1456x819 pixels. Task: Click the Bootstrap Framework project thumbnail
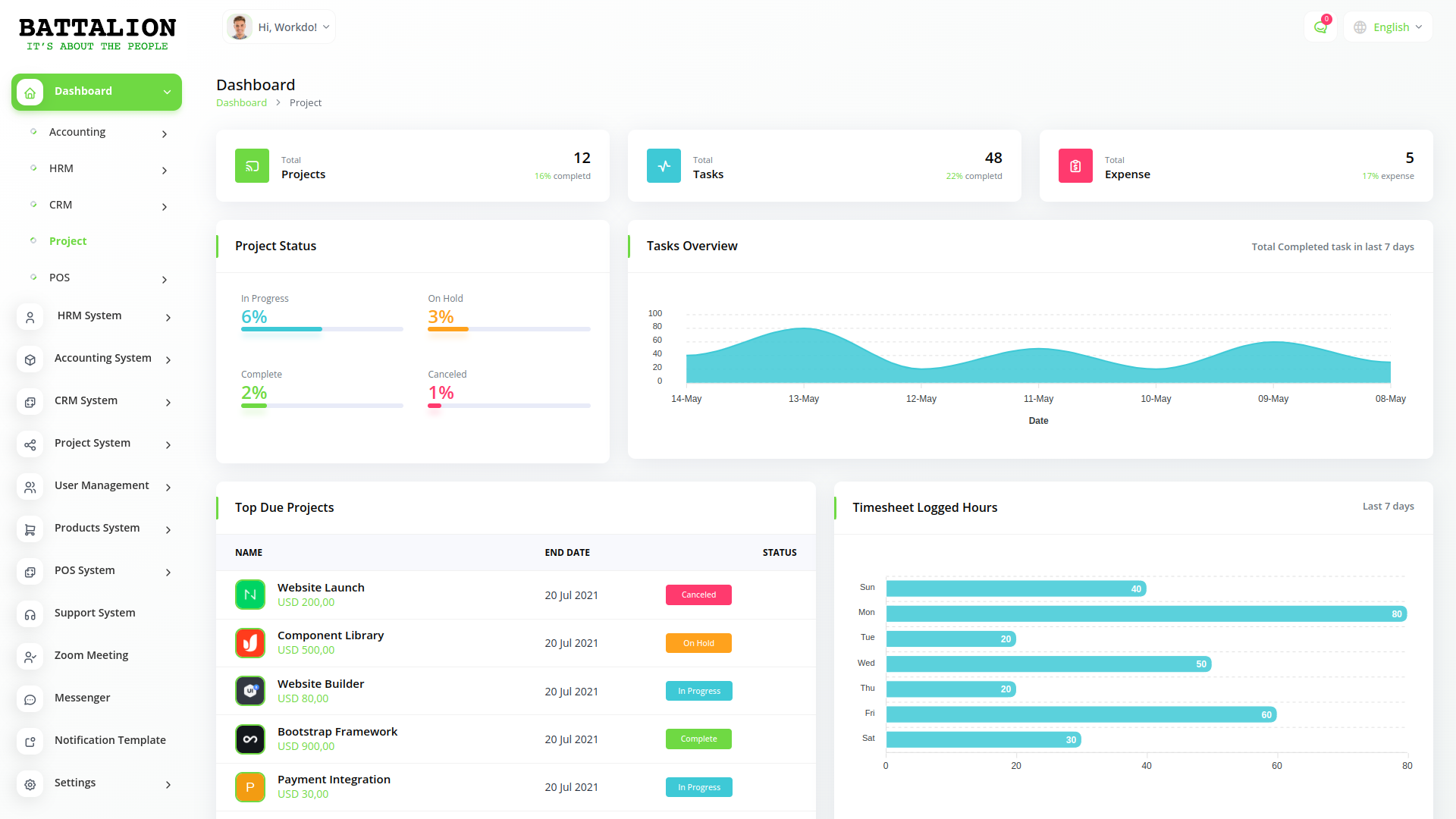(250, 739)
